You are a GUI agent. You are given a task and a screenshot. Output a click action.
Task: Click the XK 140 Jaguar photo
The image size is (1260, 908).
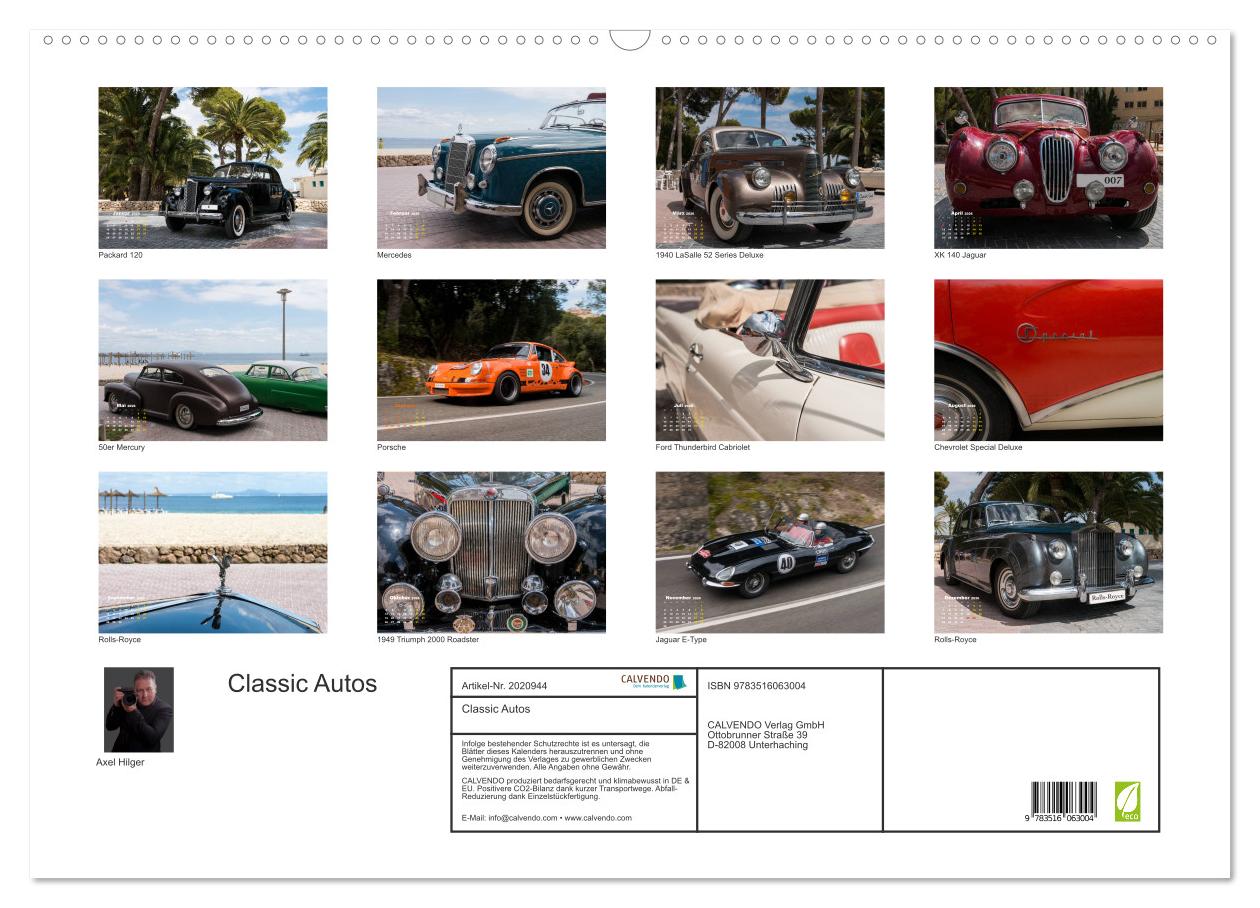click(x=1048, y=168)
